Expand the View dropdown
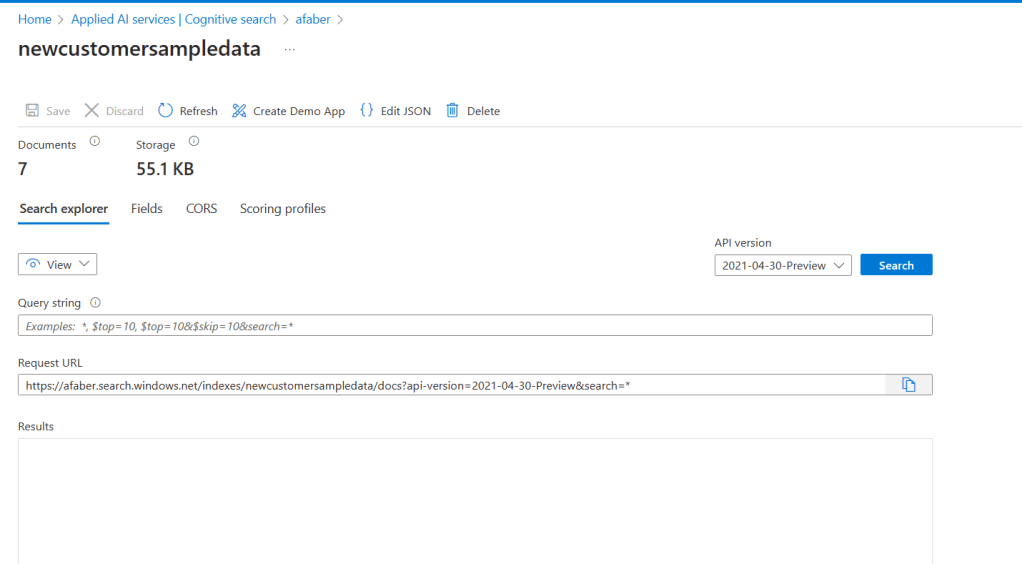This screenshot has width=1022, height=564. point(58,264)
